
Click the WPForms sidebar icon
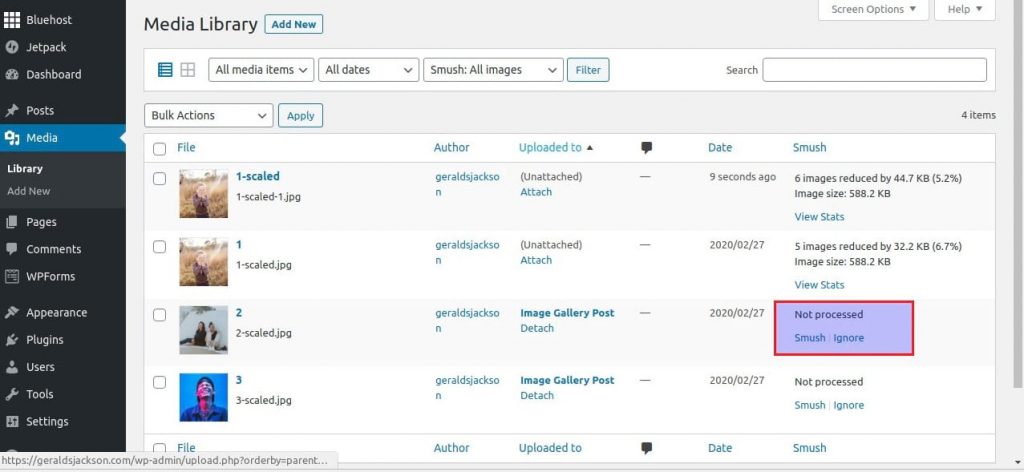[12, 276]
